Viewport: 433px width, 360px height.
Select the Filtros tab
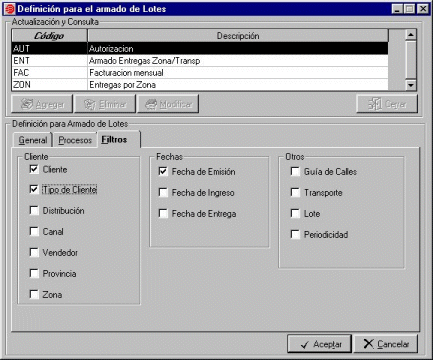click(x=119, y=139)
